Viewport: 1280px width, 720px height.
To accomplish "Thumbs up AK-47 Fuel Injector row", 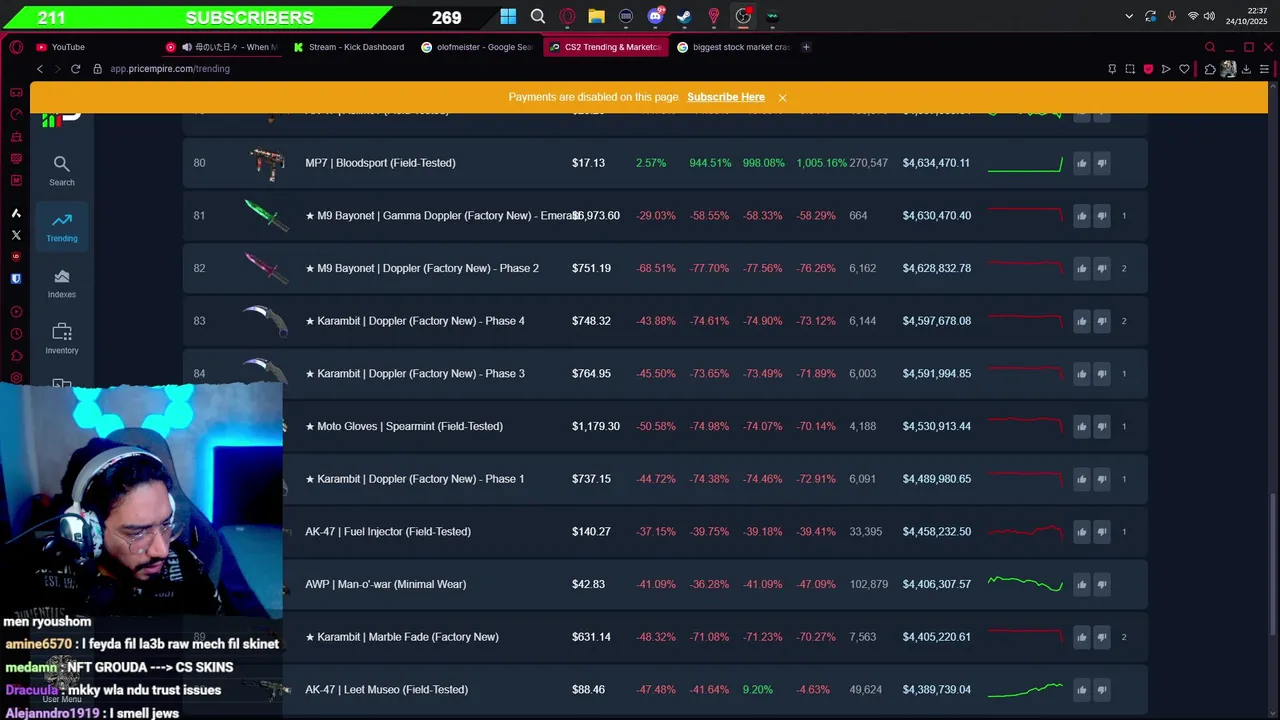I will [1081, 532].
